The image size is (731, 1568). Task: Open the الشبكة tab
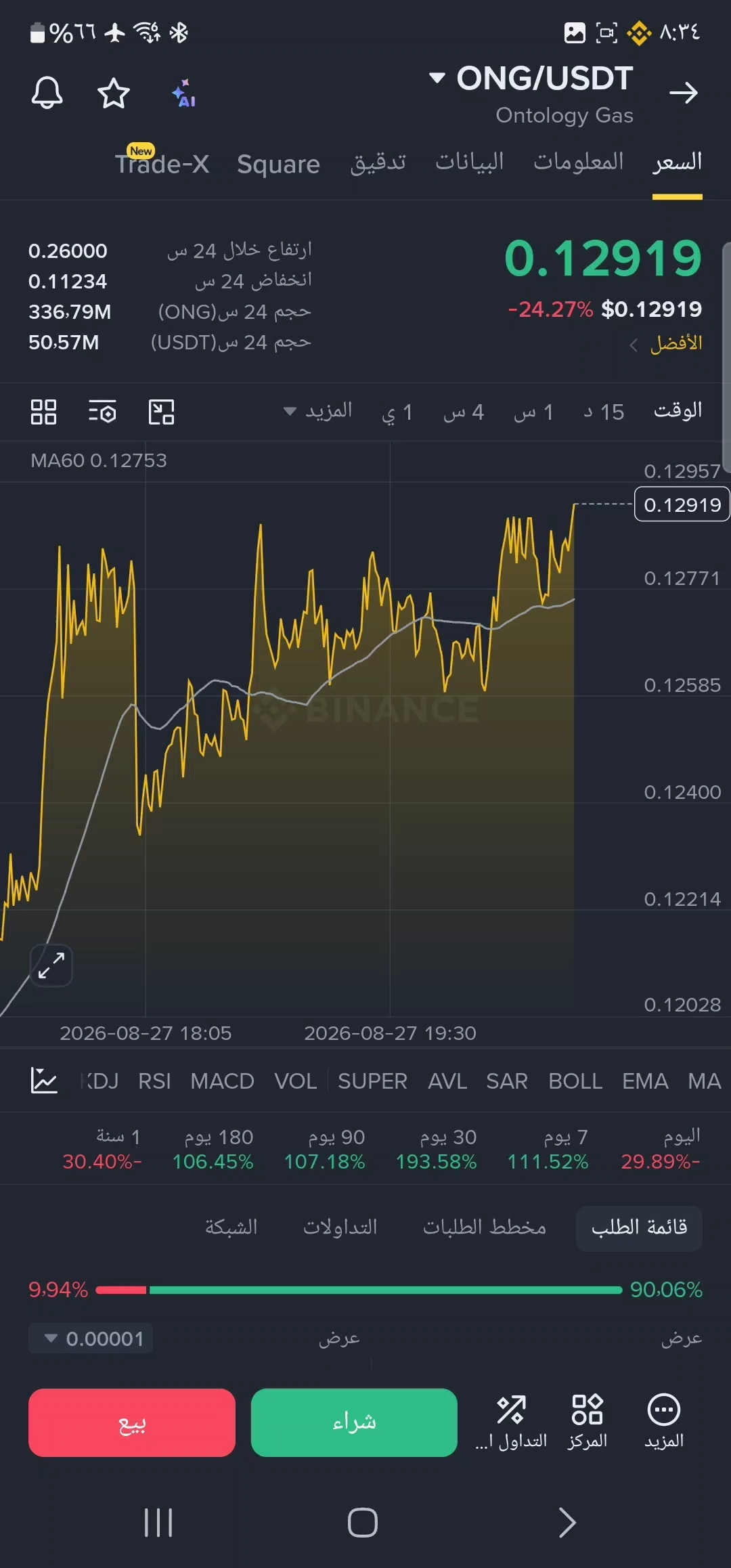tap(231, 1227)
